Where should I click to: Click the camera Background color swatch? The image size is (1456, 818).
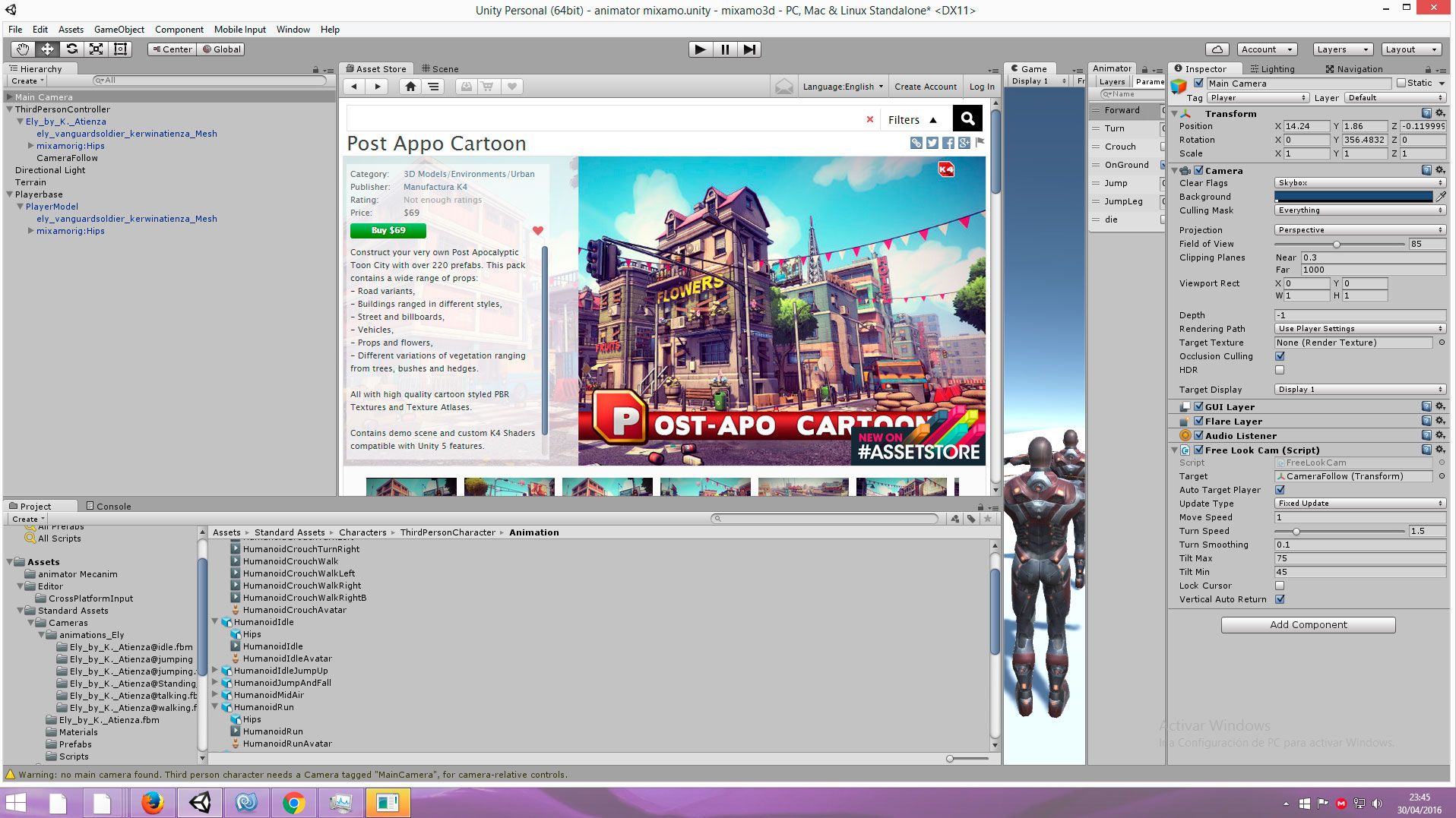1353,197
